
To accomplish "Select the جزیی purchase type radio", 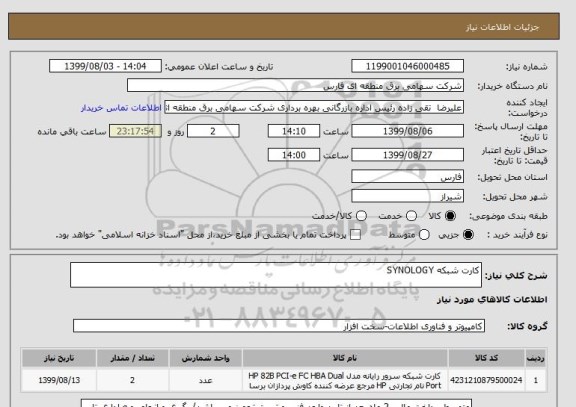I will click(x=468, y=235).
